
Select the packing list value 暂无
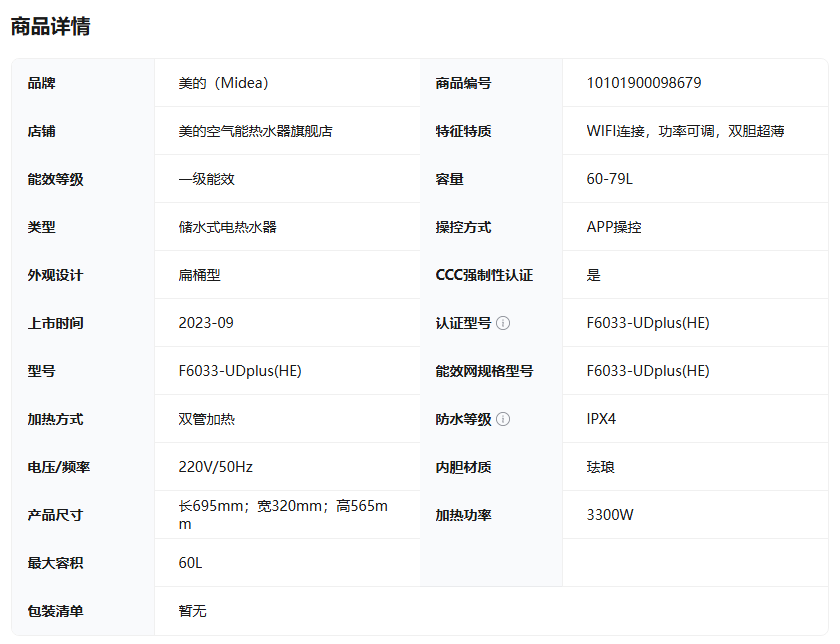pyautogui.click(x=193, y=611)
